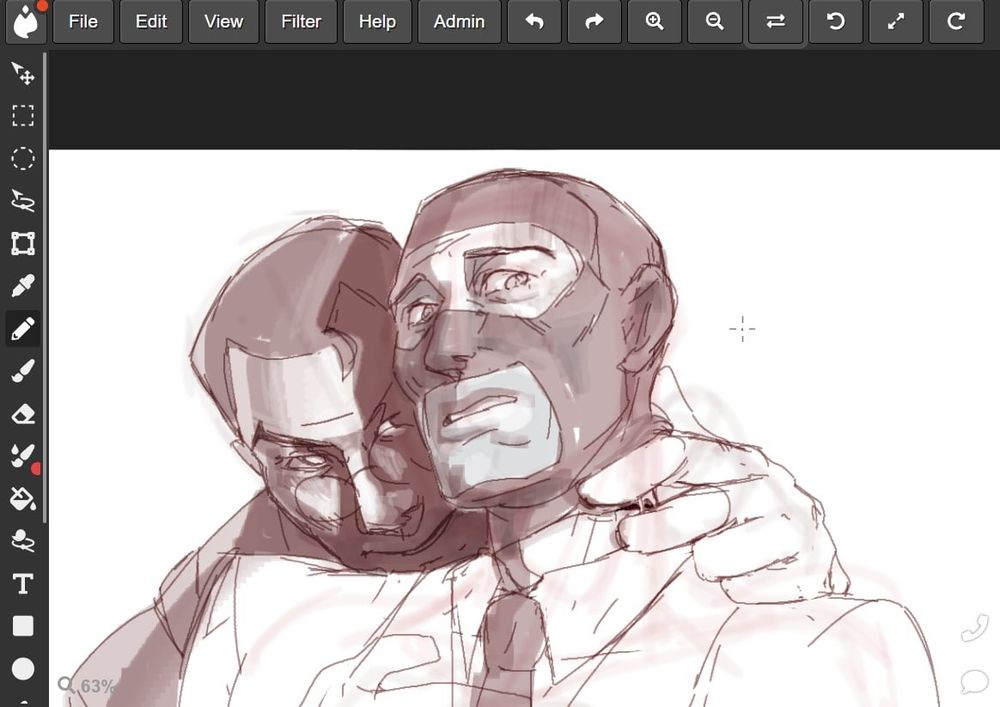This screenshot has height=707, width=1000.
Task: Open the Edit menu
Action: [x=151, y=22]
